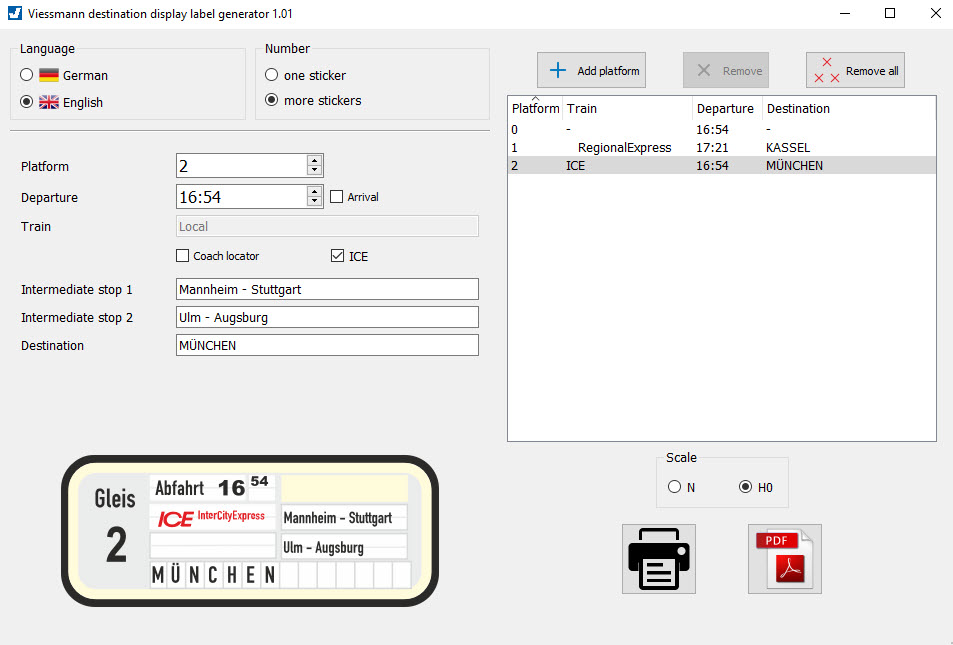Toggle the Arrival checkbox
This screenshot has width=953, height=645.
point(336,196)
